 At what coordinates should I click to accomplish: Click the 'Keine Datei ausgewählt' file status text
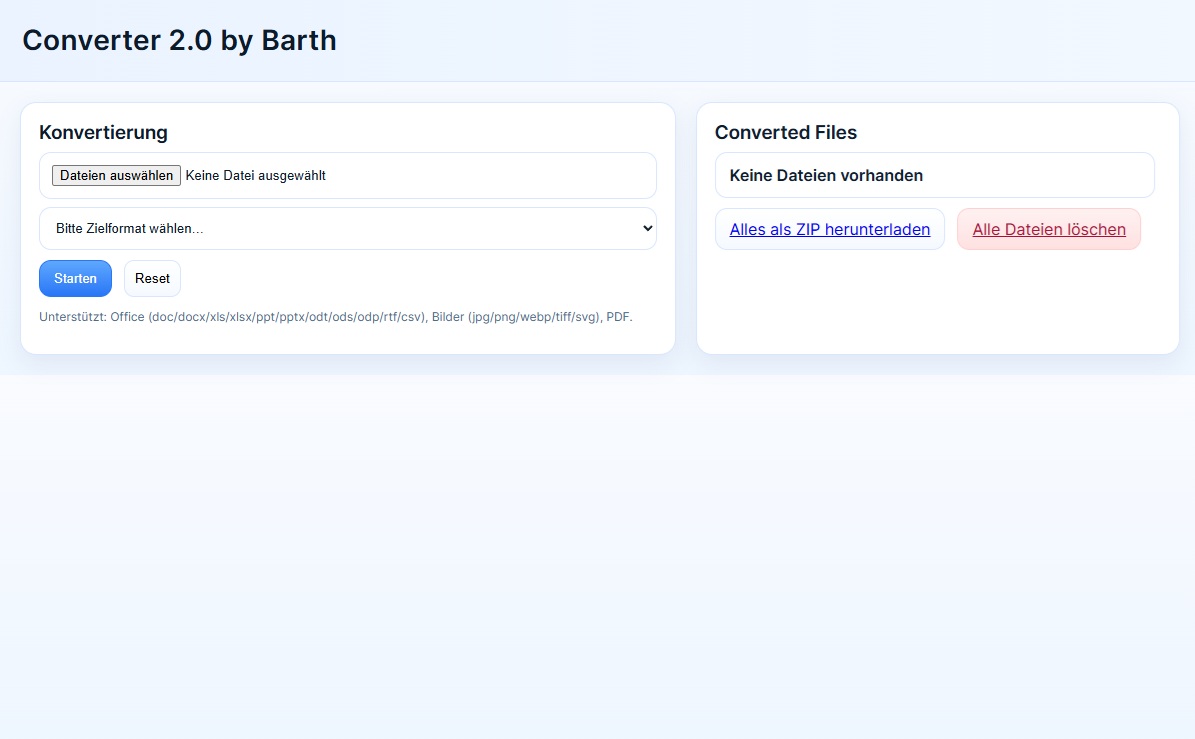click(x=256, y=176)
